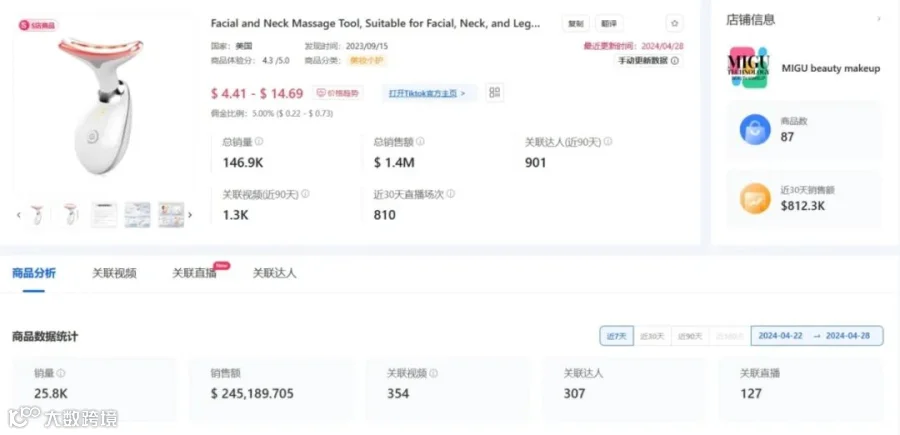Screen dimensions: 900x435
Task: Show next product thumbnails with right arrow
Action: pos(190,215)
